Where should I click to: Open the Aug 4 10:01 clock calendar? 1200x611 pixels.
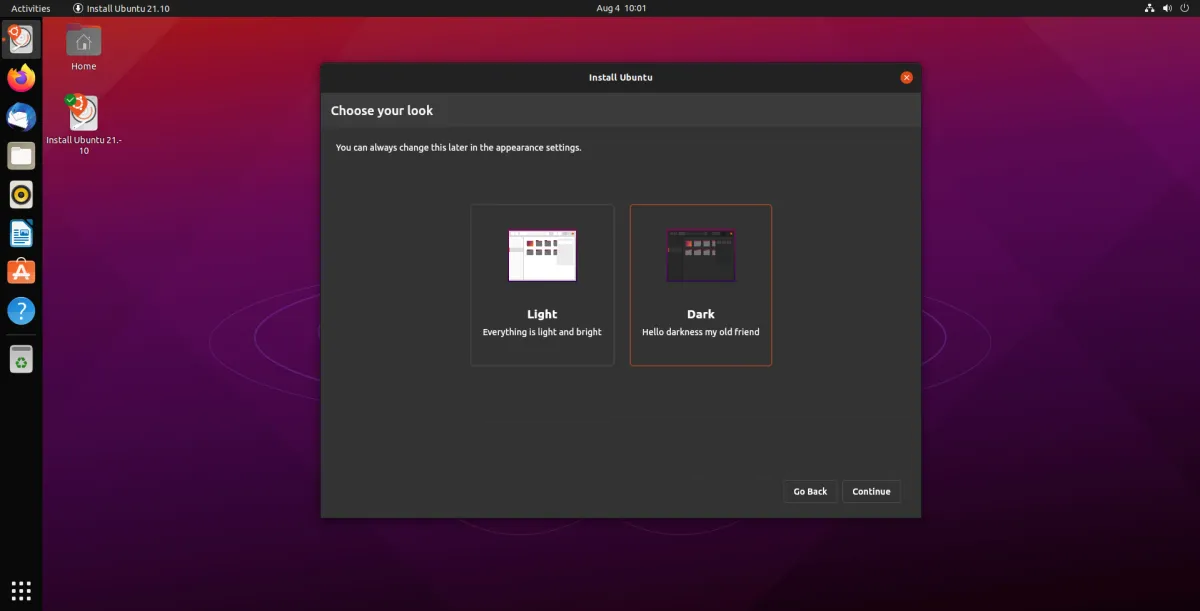point(621,8)
